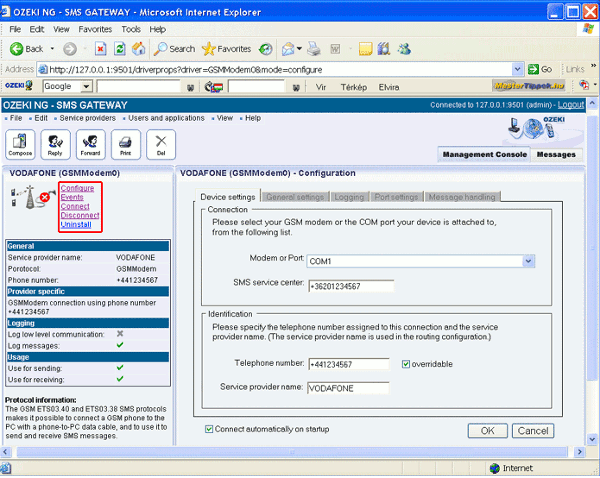Open the Messages tab
600x478 pixels.
tap(556, 154)
